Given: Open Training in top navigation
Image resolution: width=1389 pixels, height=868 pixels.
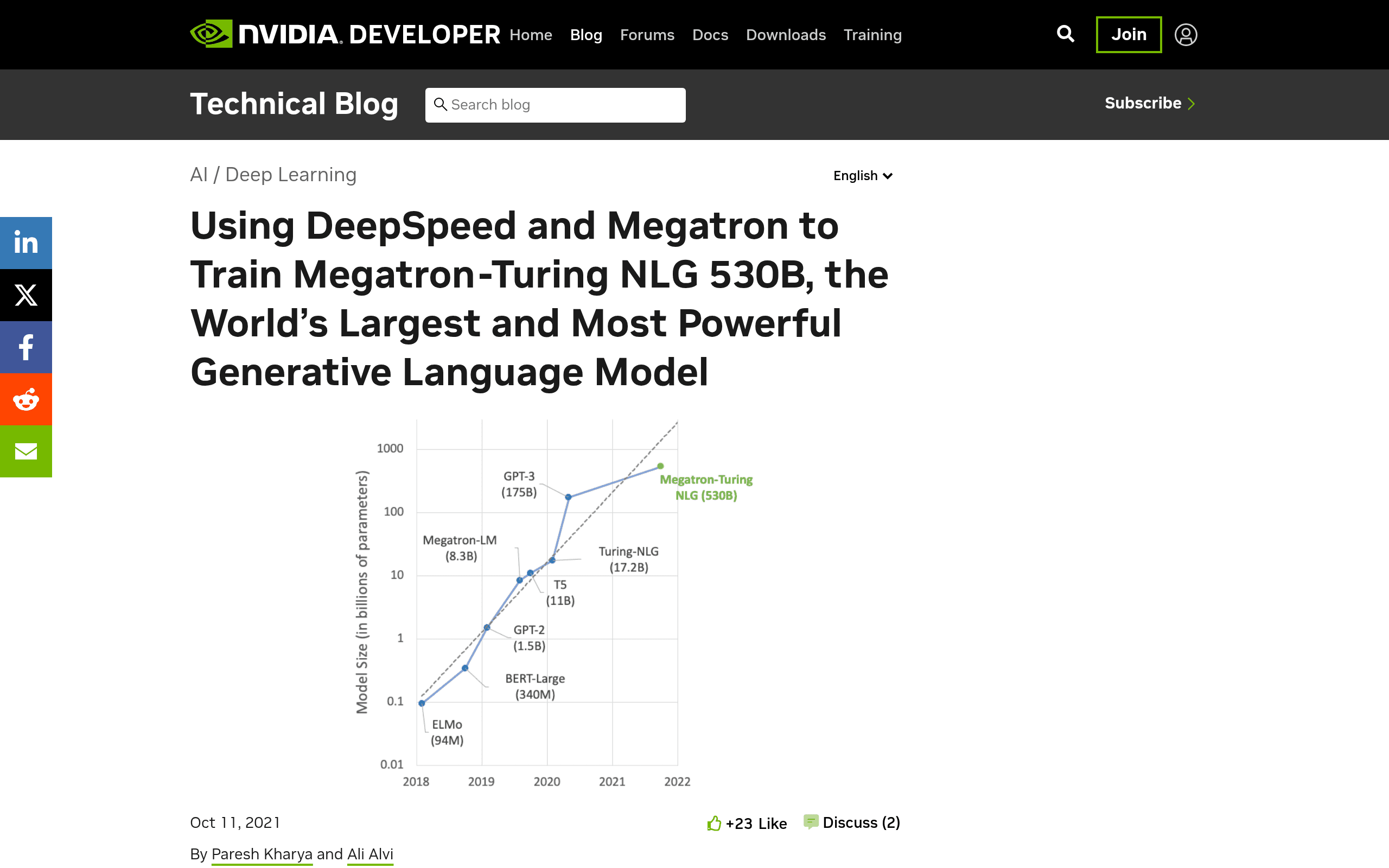Looking at the screenshot, I should [x=872, y=35].
